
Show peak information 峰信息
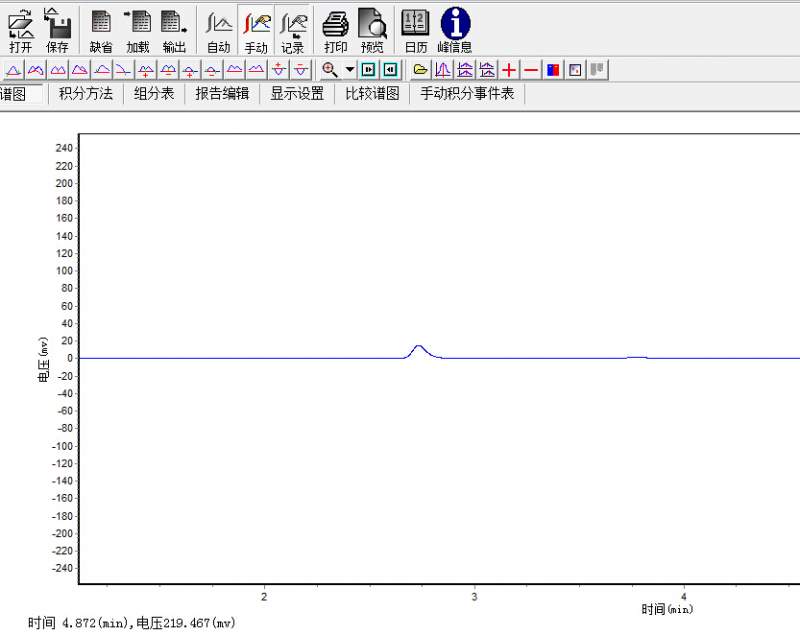pos(455,31)
